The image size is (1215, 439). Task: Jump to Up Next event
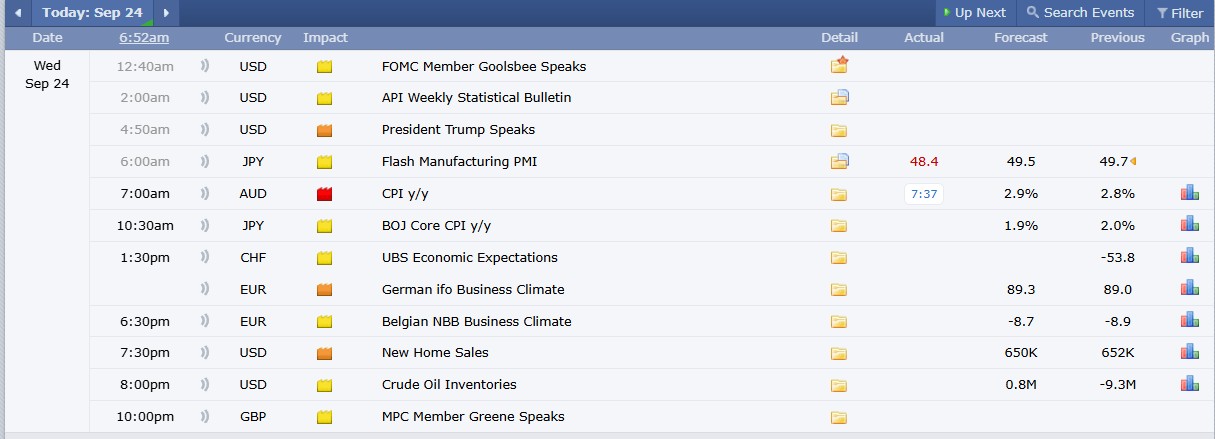974,13
